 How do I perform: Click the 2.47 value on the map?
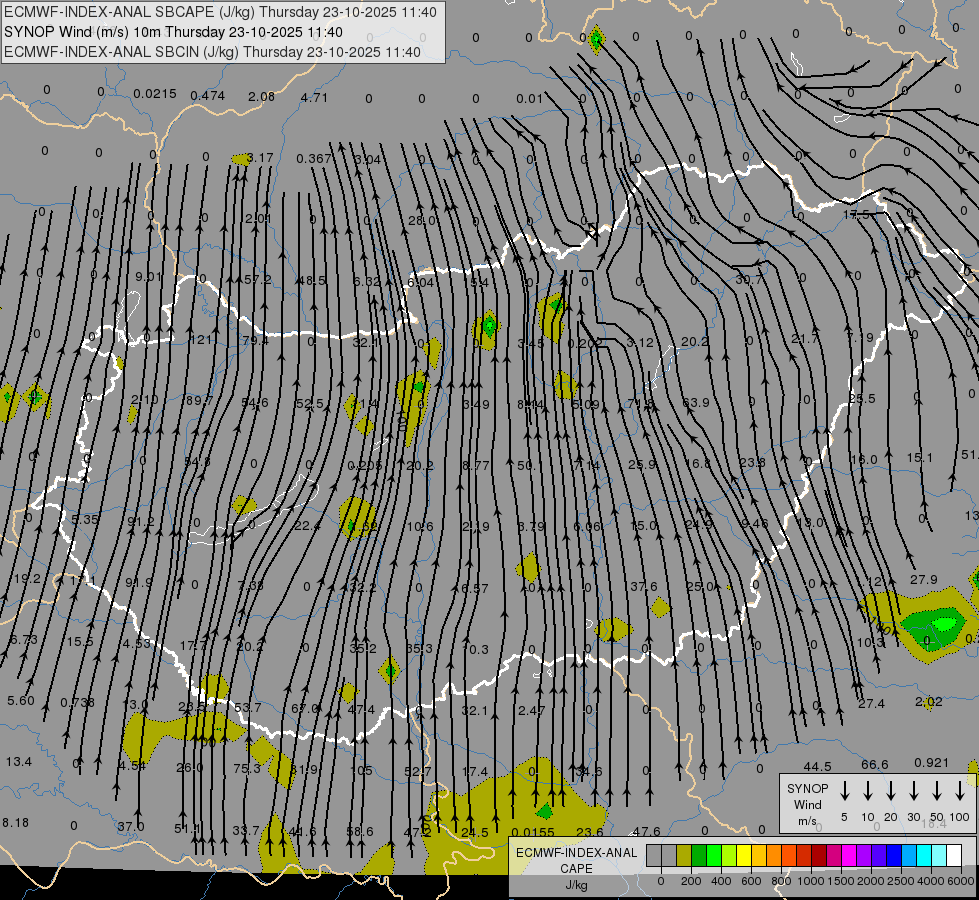(x=531, y=710)
